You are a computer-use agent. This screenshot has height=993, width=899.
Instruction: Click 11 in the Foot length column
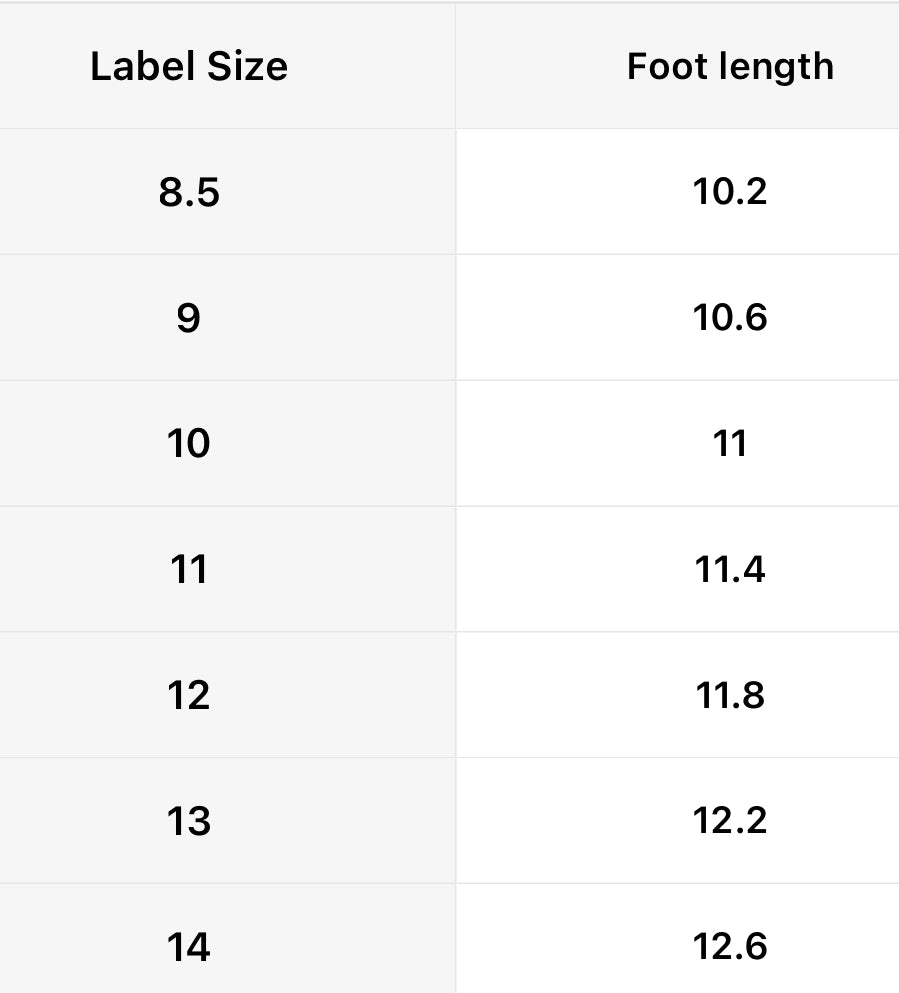[730, 443]
